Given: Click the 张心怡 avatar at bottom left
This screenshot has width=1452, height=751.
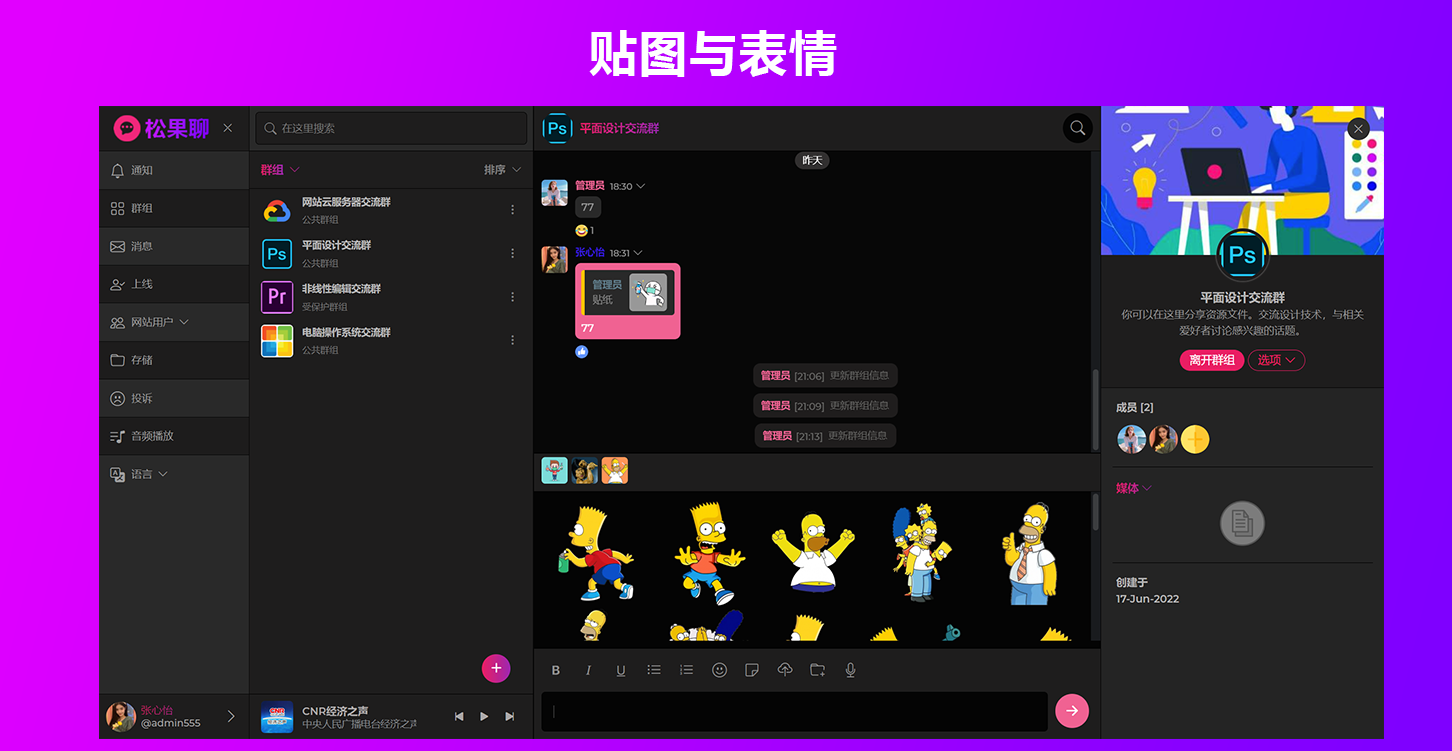Looking at the screenshot, I should [x=121, y=716].
